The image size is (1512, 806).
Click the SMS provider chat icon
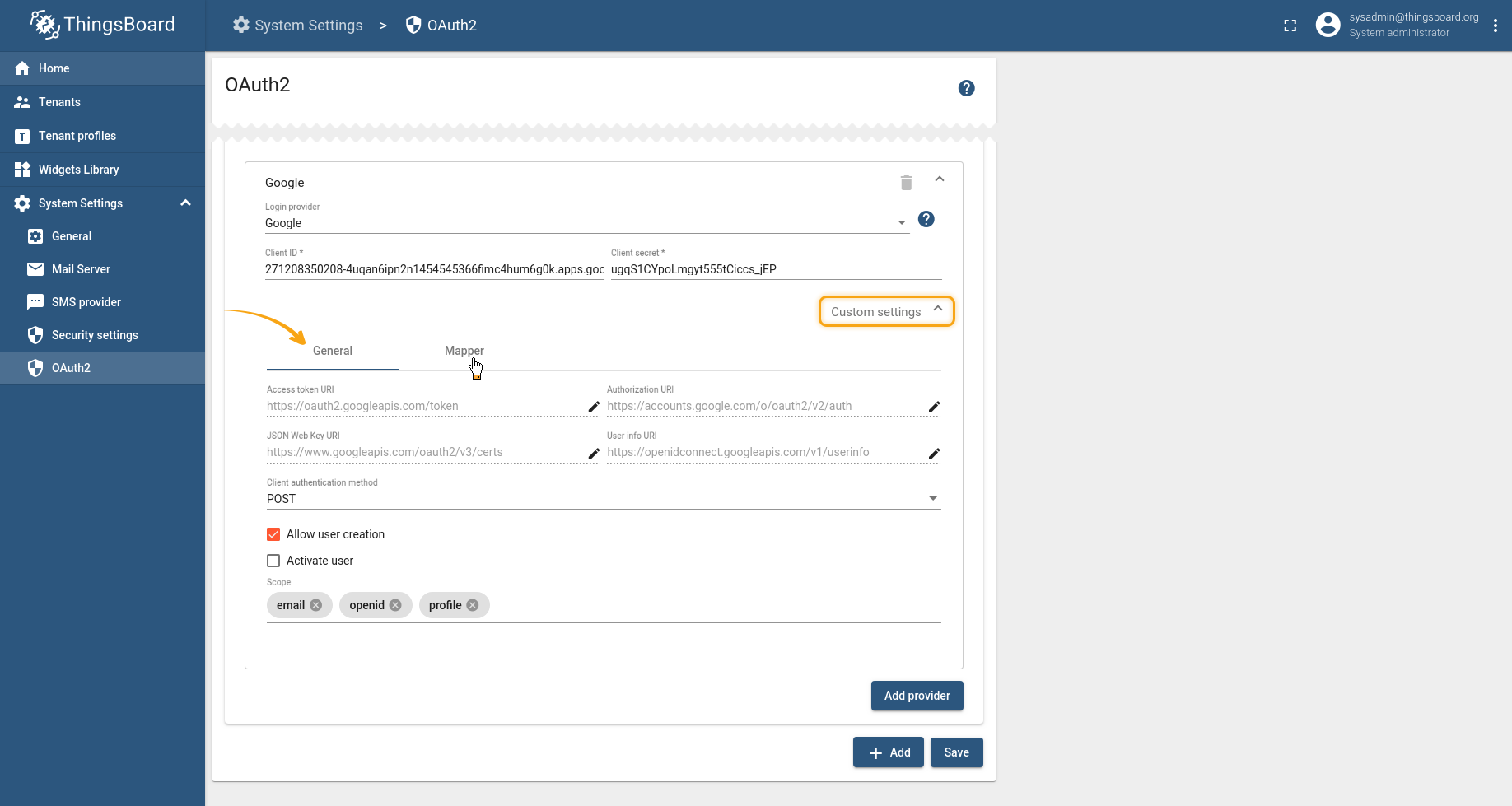tap(35, 302)
